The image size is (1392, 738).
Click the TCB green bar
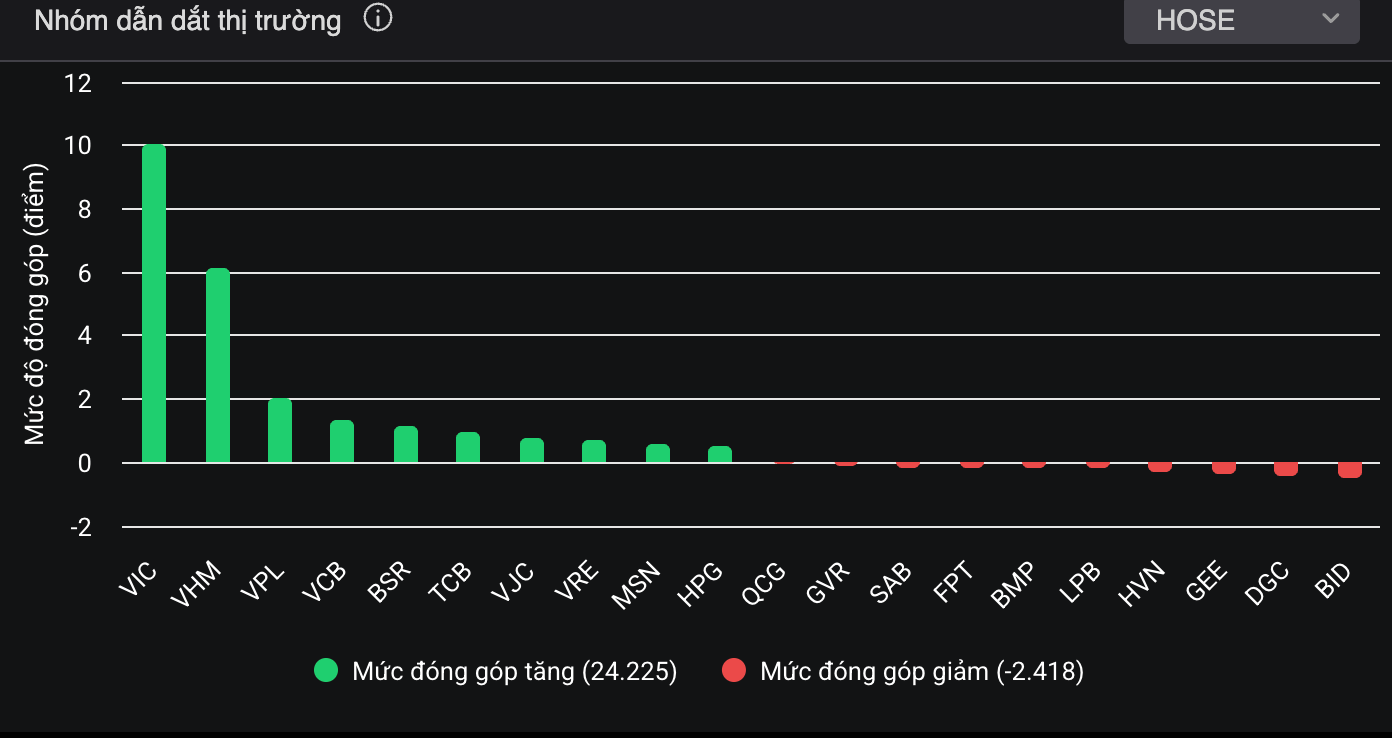point(468,448)
